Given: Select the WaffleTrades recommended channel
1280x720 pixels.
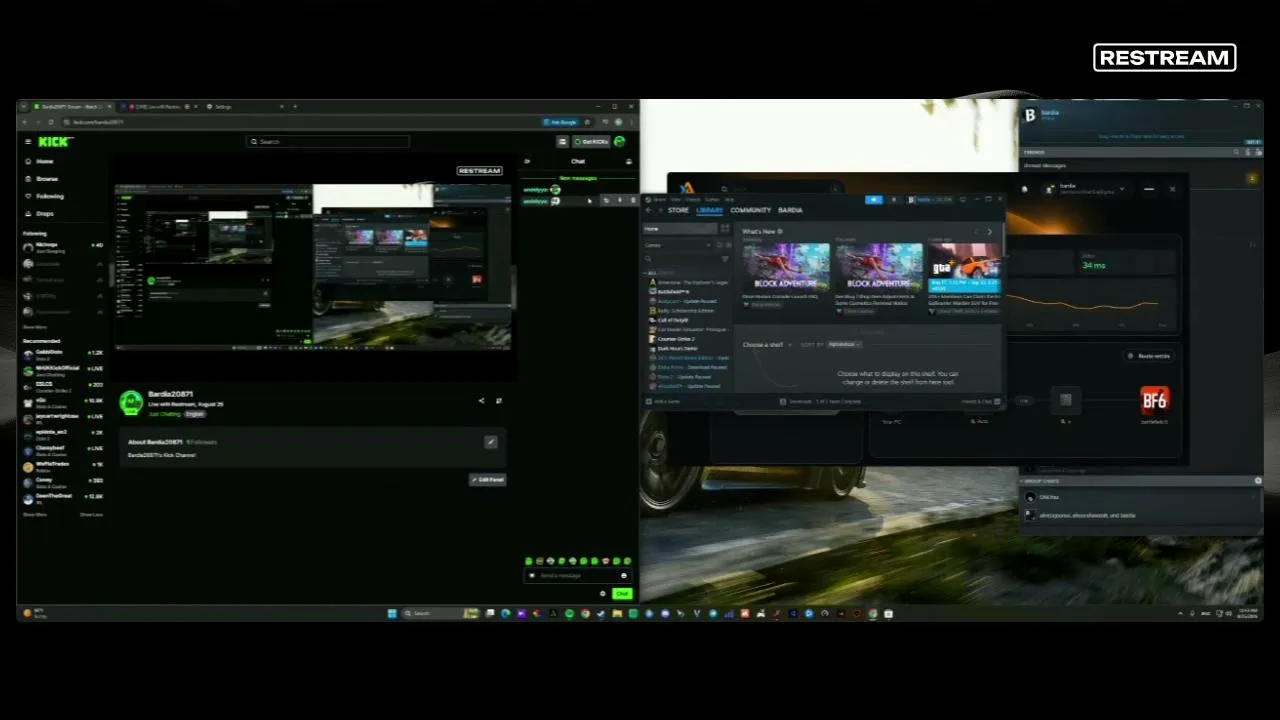Looking at the screenshot, I should point(65,466).
